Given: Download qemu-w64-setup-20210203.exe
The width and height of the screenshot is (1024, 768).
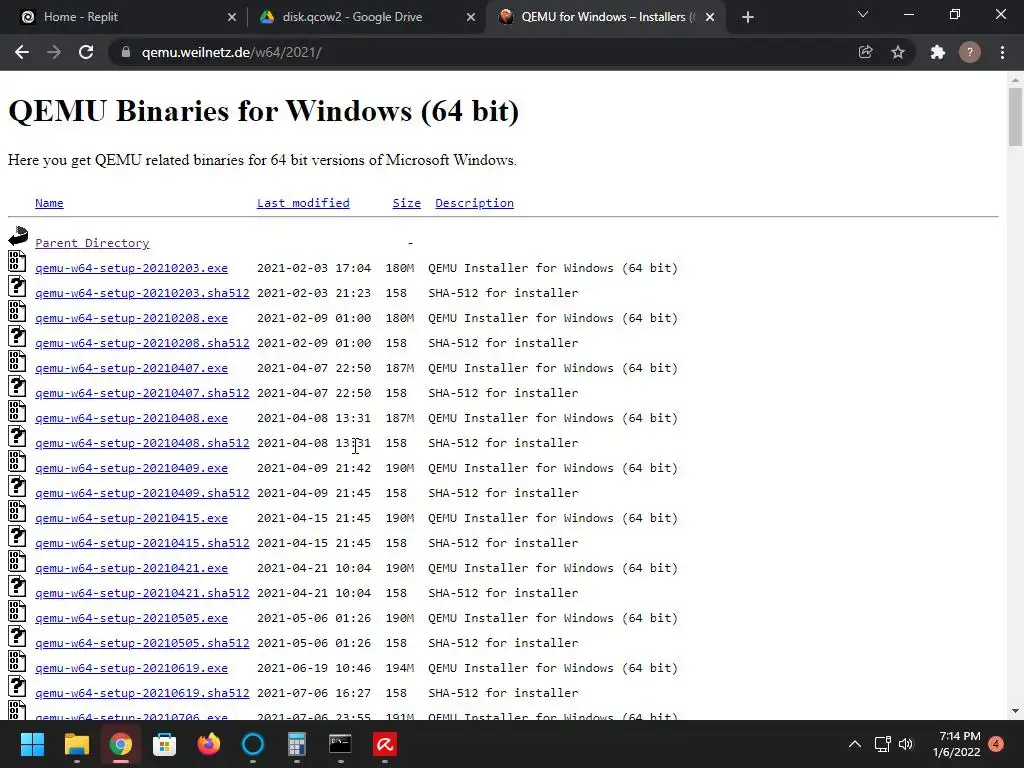Looking at the screenshot, I should tap(131, 268).
